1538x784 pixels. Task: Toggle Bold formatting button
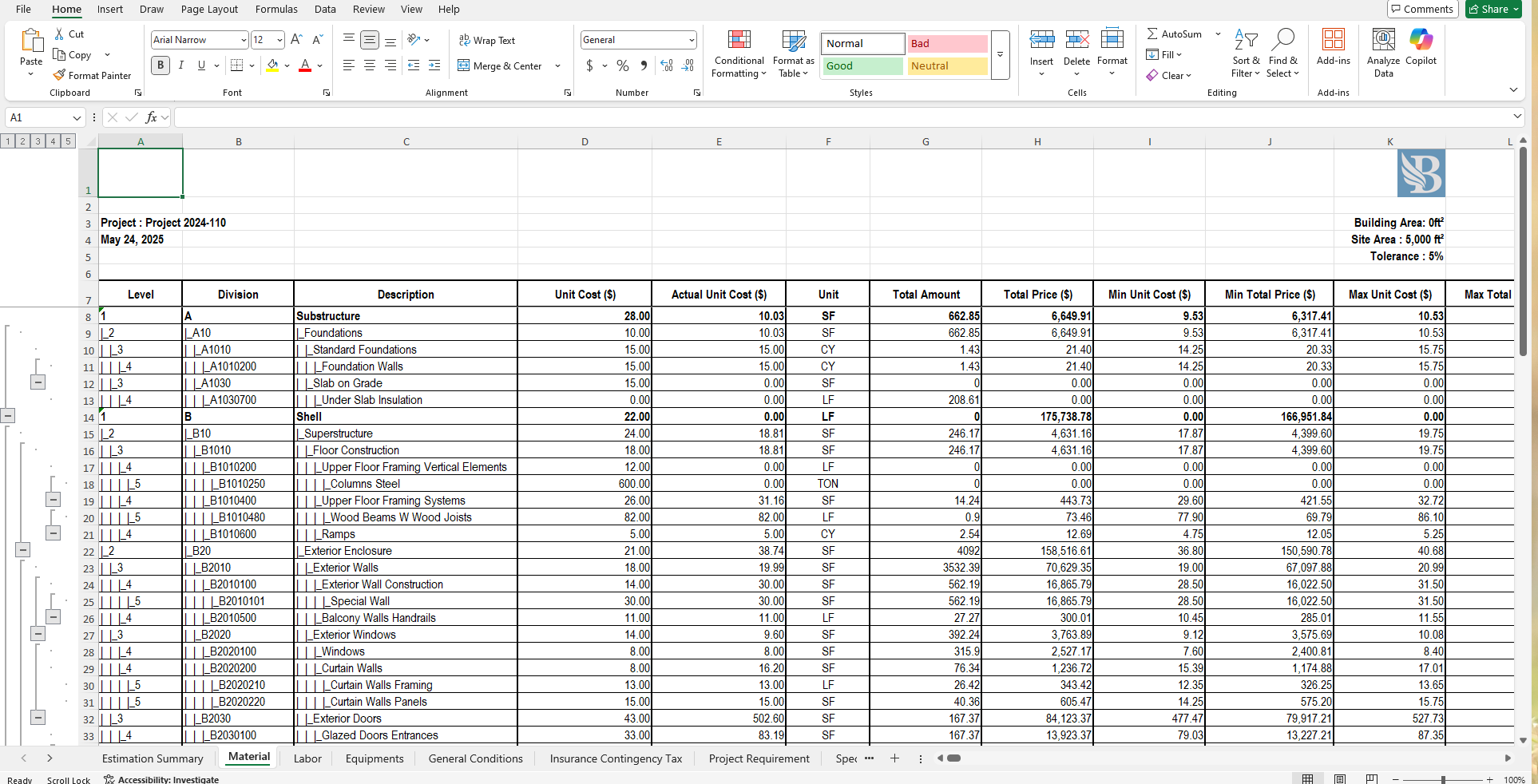(x=161, y=65)
